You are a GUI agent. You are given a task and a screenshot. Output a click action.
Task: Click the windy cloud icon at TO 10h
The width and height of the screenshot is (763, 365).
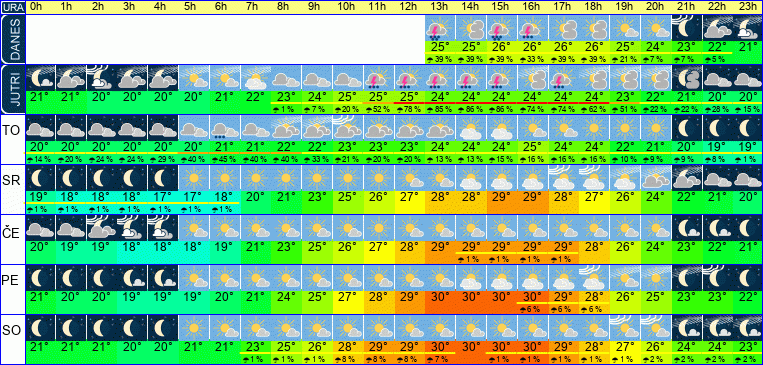[347, 128]
